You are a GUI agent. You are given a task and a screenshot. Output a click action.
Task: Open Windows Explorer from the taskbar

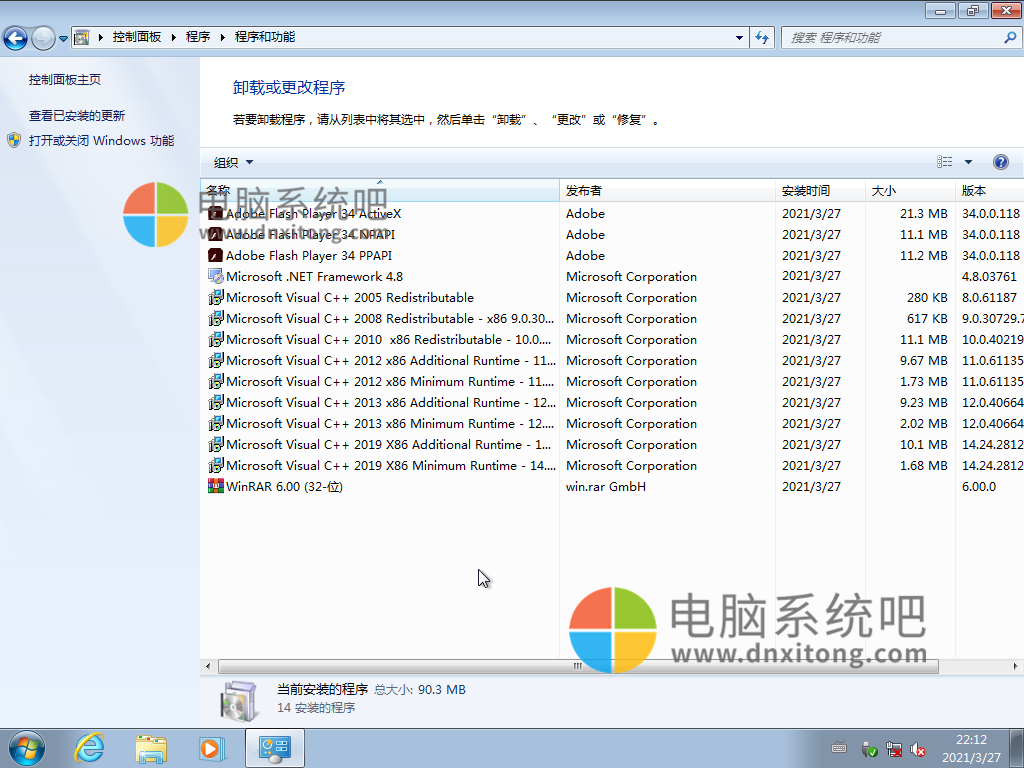150,747
